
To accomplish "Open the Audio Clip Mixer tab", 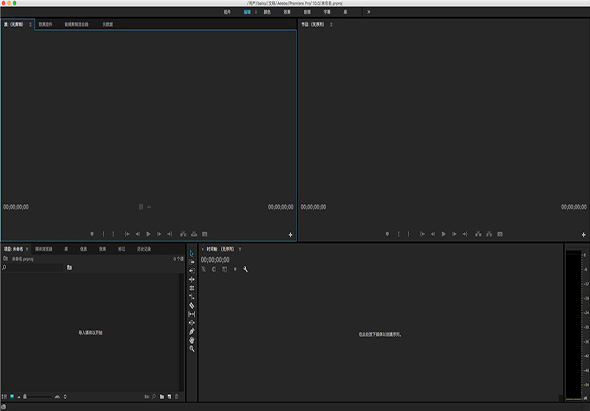I will tap(76, 24).
